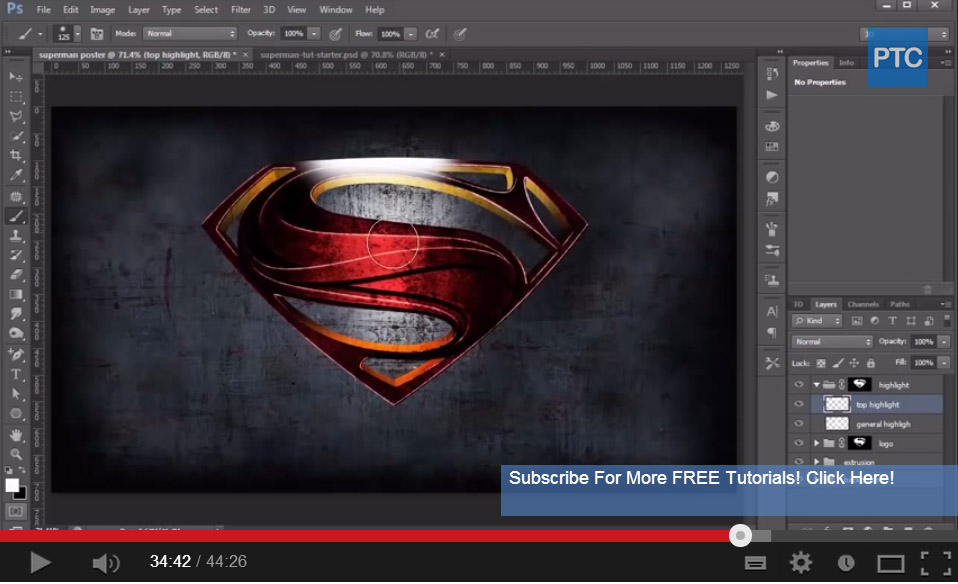
Task: Switch to superman-tut-starter.psd document tab
Action: 346,55
